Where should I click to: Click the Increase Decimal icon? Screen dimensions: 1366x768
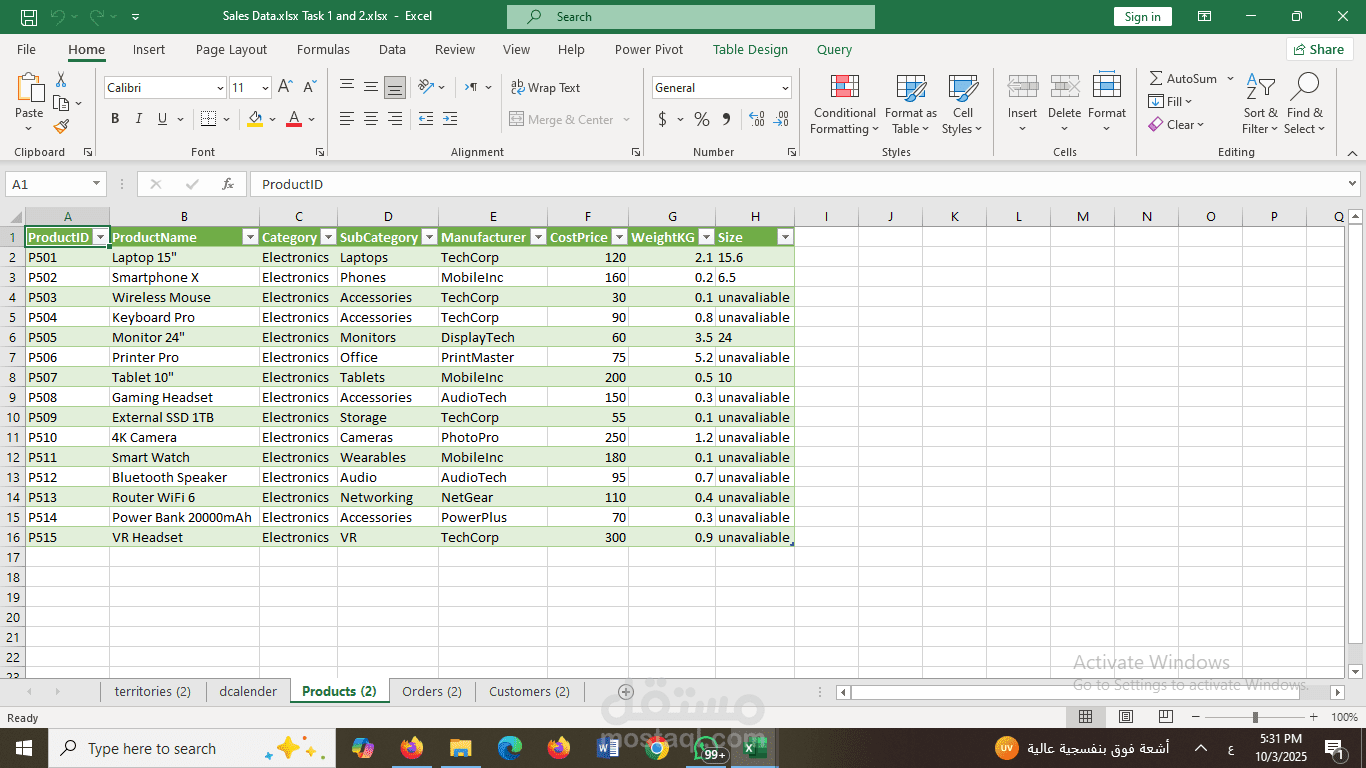pos(757,119)
